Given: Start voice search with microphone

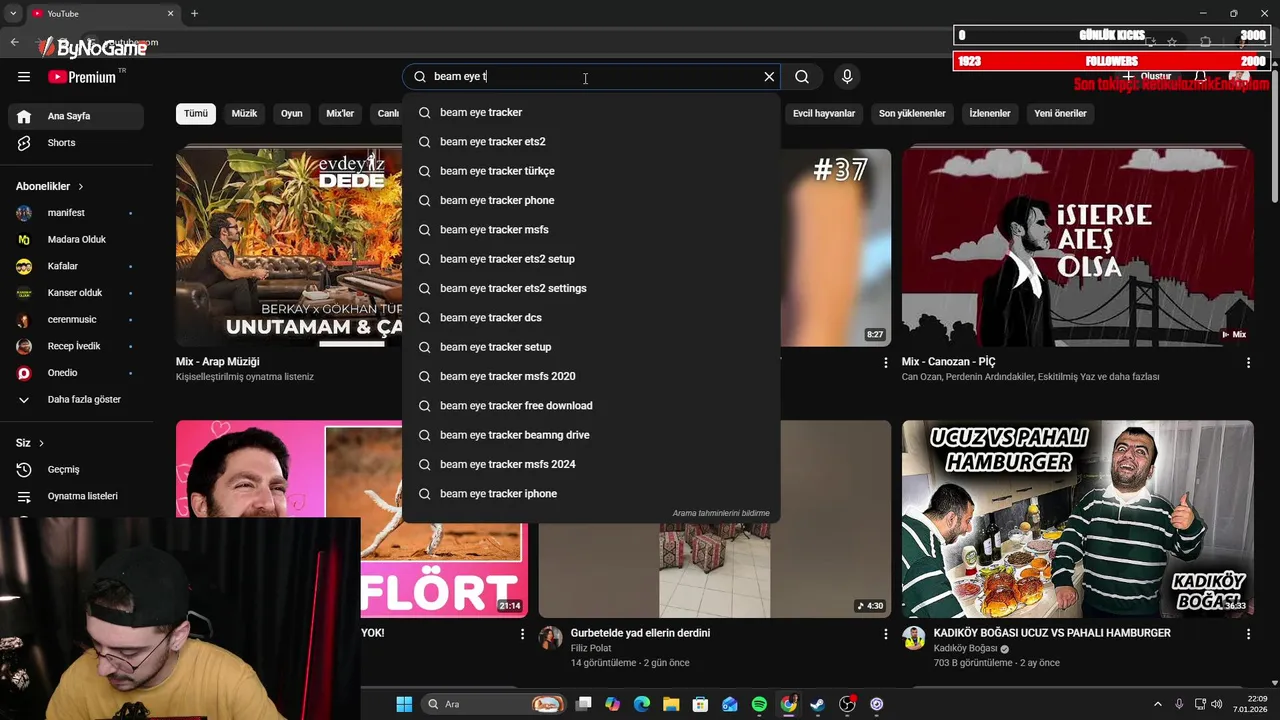Looking at the screenshot, I should [x=847, y=77].
